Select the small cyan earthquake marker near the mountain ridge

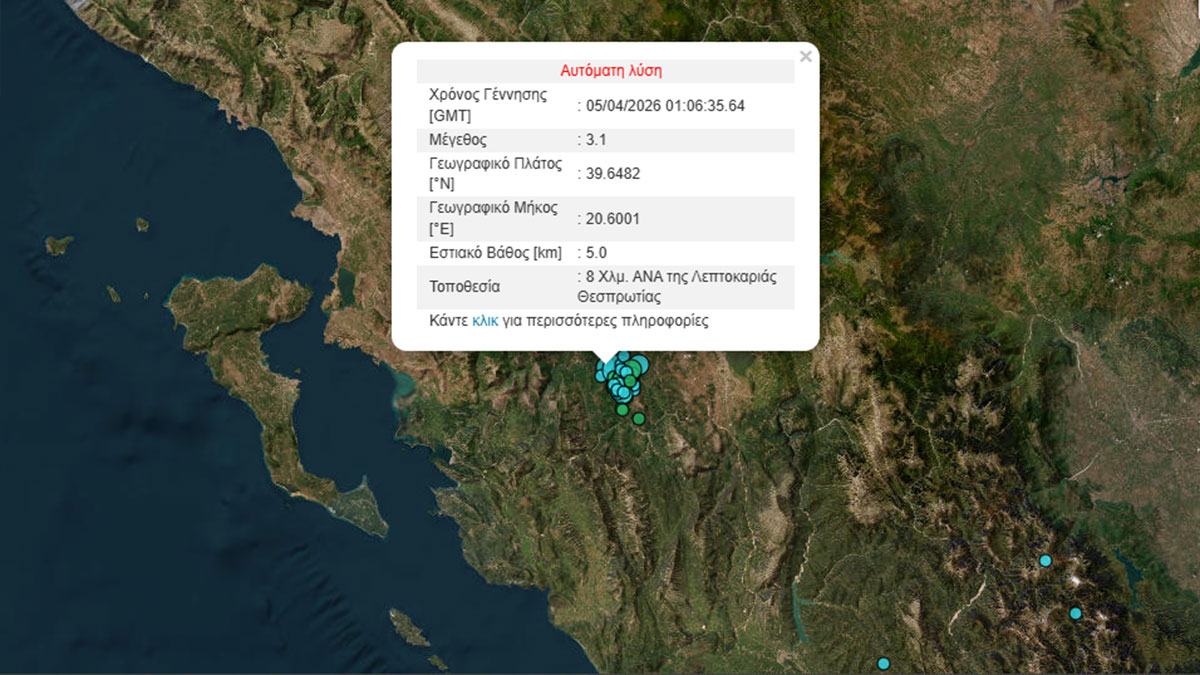pos(1046,560)
